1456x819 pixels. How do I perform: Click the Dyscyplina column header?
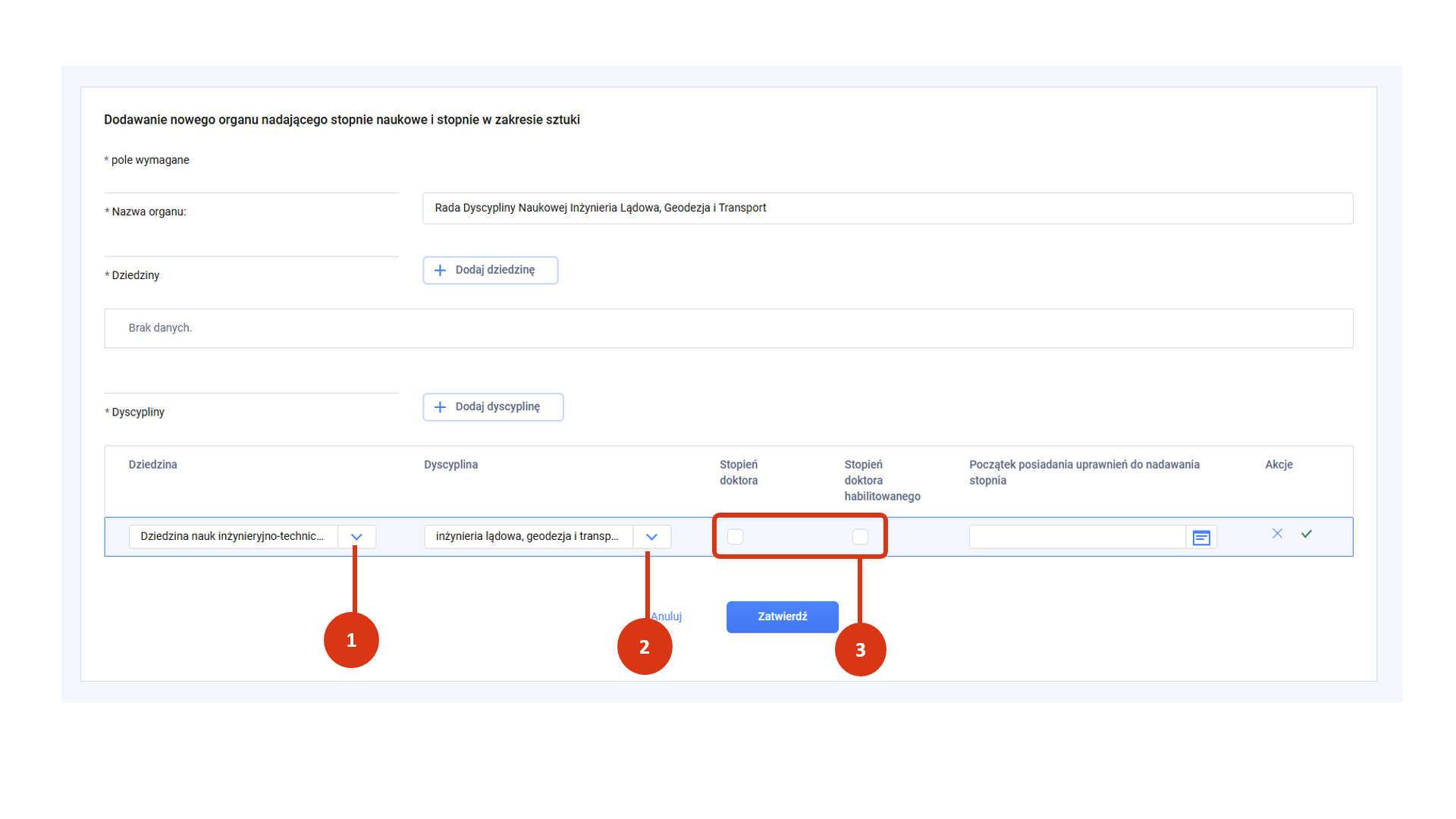[450, 465]
